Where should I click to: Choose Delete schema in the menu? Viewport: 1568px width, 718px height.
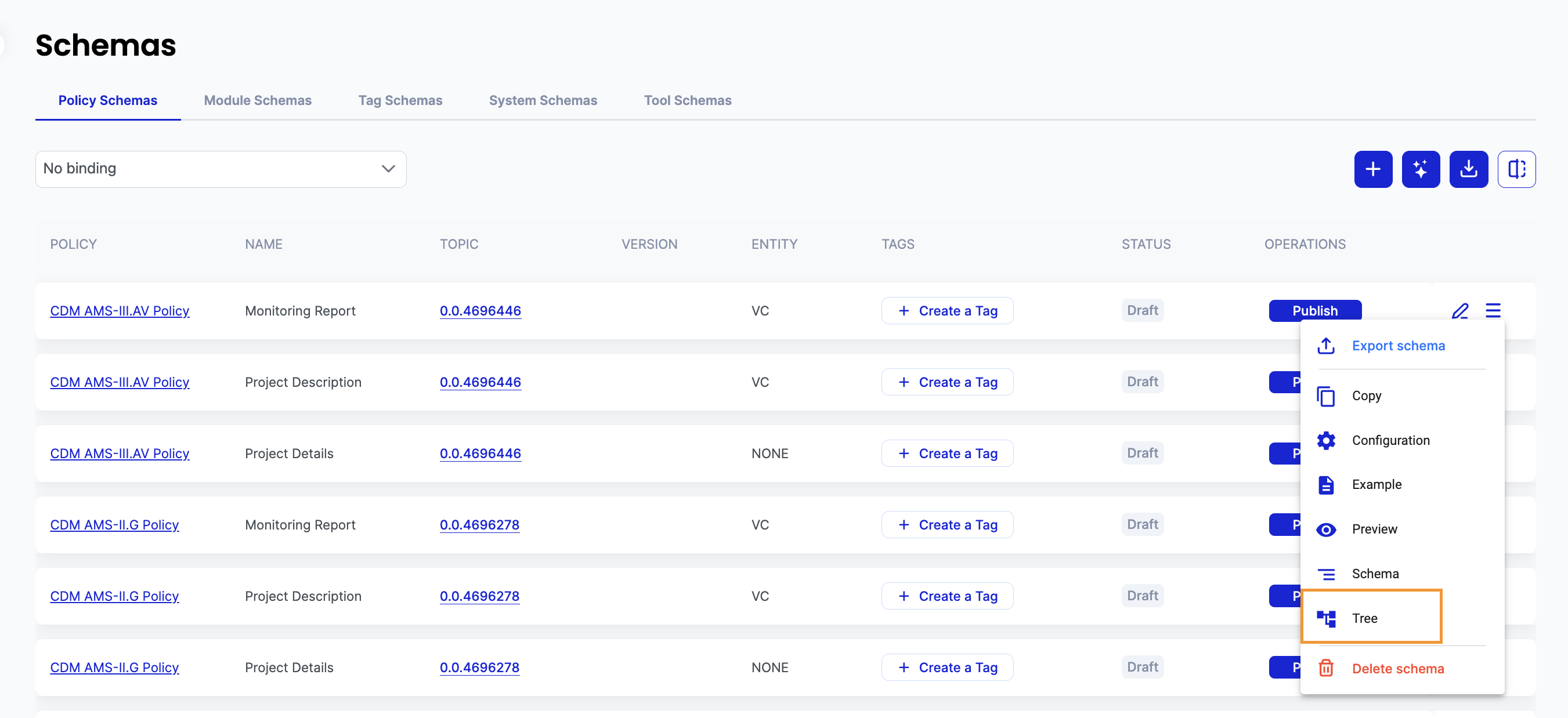coord(1397,668)
